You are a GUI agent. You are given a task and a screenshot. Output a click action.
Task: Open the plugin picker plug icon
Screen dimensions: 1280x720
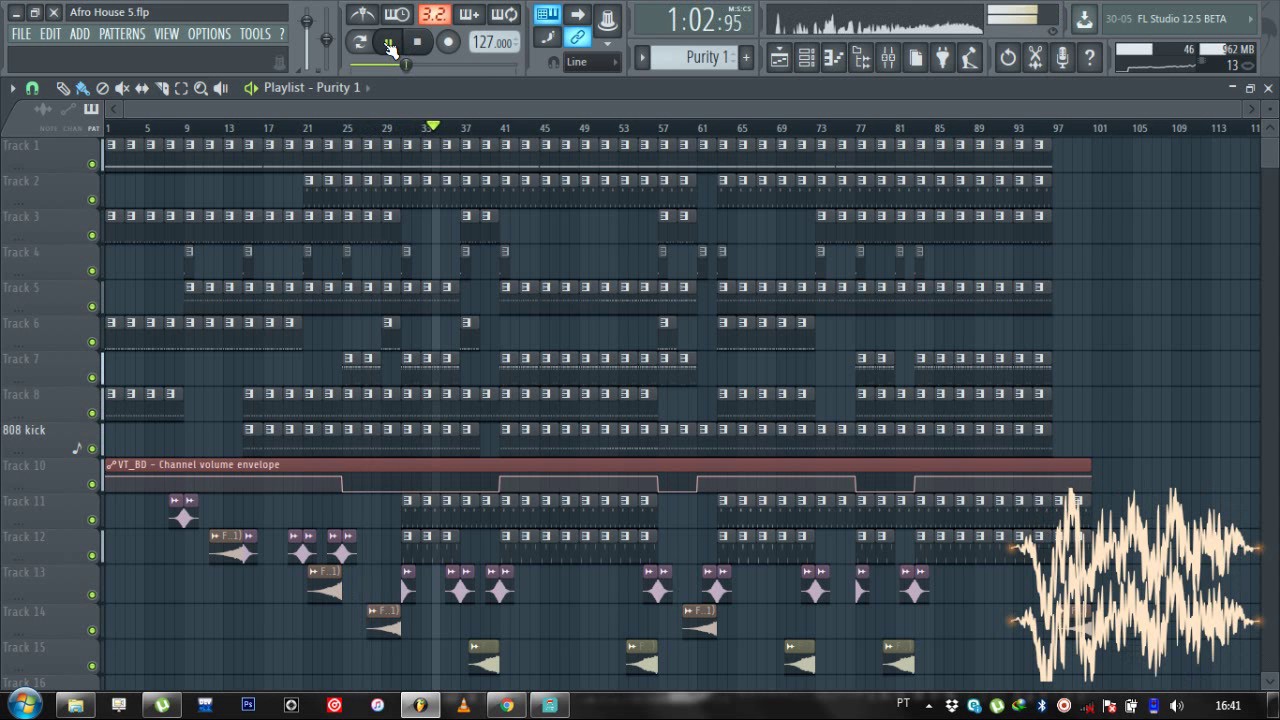(942, 58)
